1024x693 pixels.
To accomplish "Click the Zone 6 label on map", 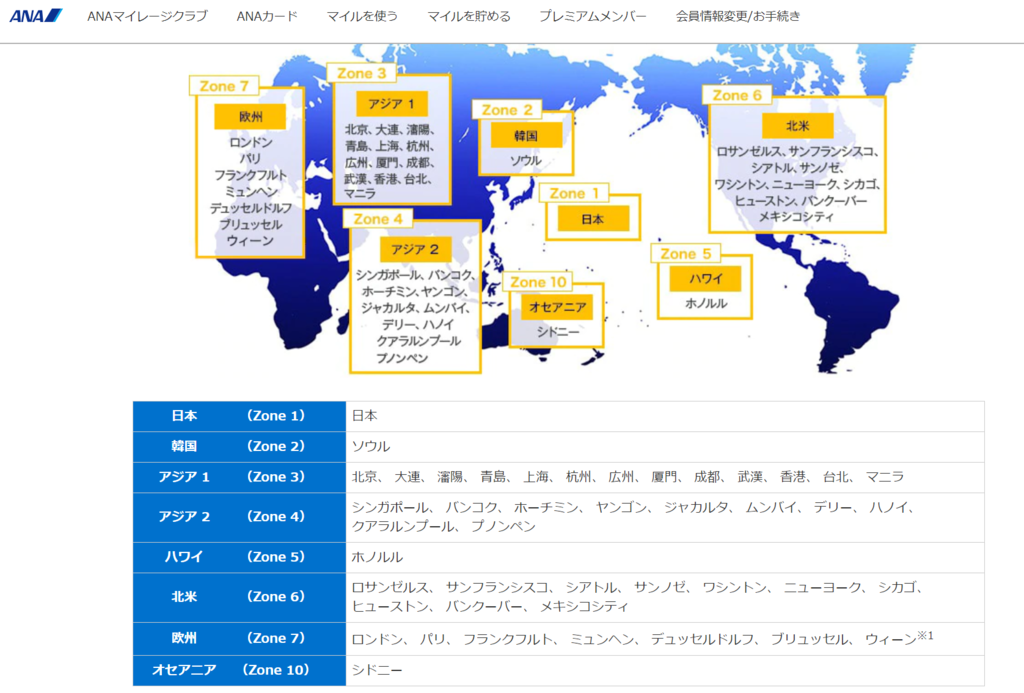I will (737, 95).
